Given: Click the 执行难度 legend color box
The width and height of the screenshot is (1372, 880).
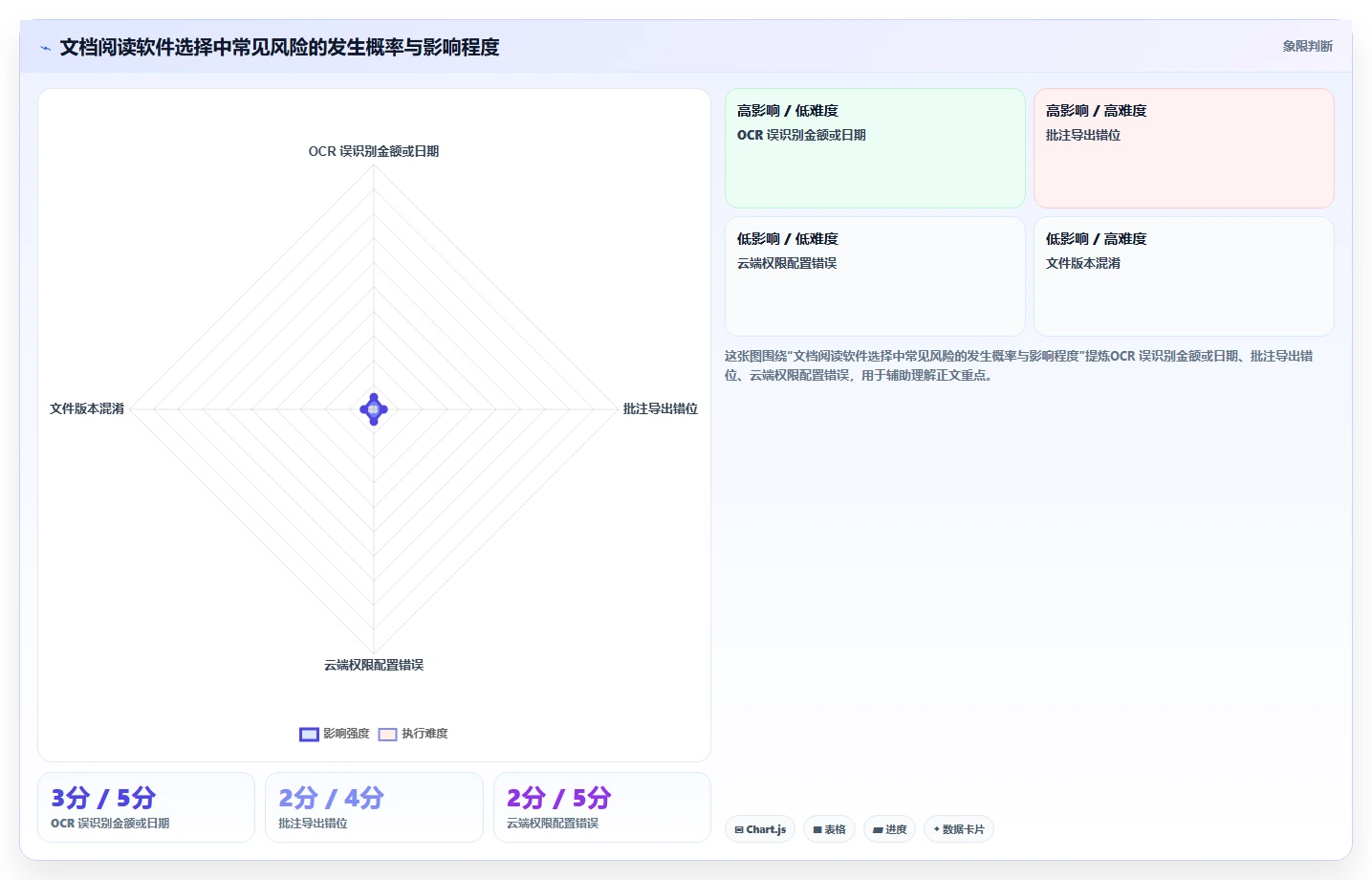Looking at the screenshot, I should click(x=387, y=735).
